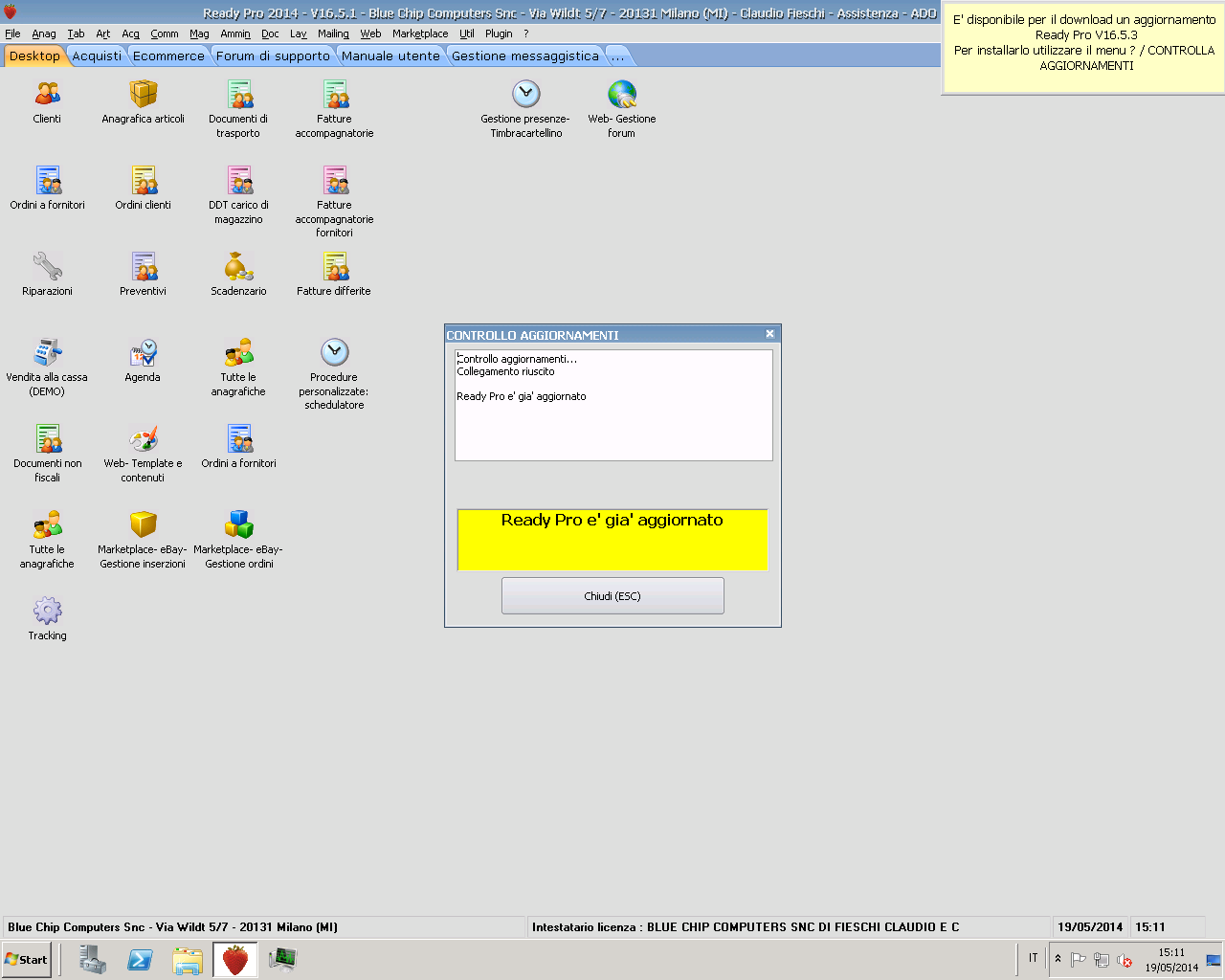The image size is (1225, 980).
Task: Open the Art menu
Action: [x=103, y=33]
